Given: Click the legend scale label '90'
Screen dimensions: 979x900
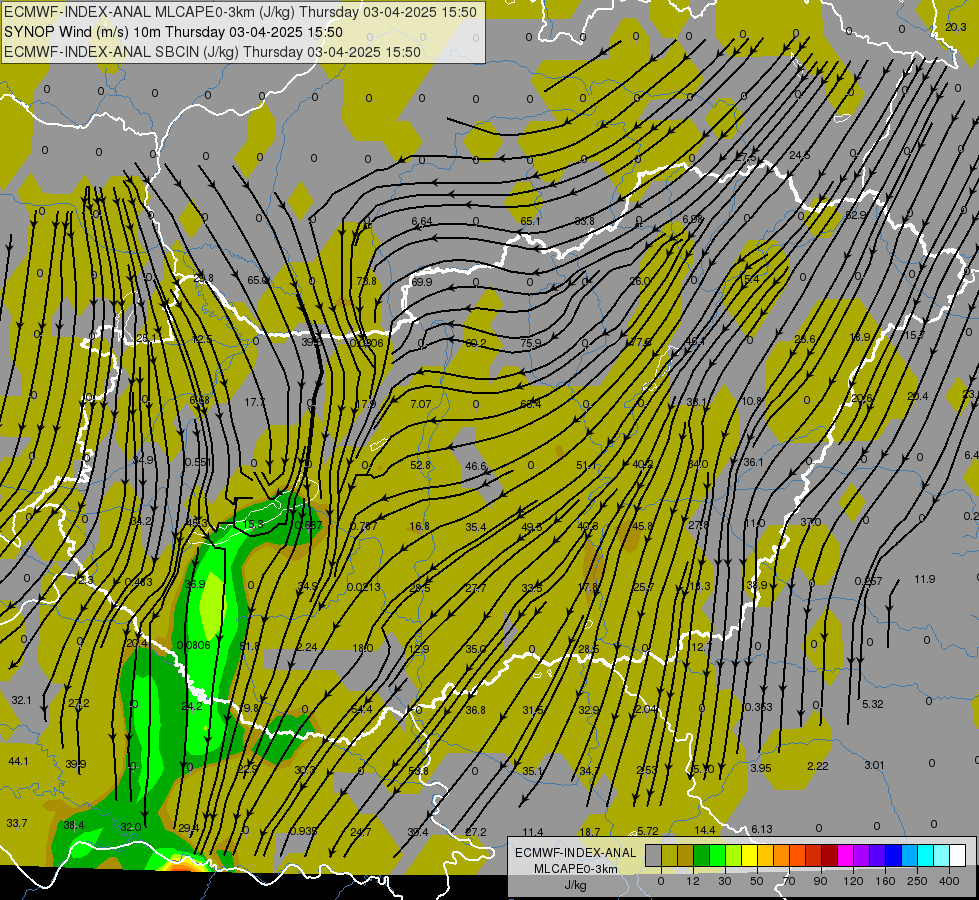Looking at the screenshot, I should 820,881.
